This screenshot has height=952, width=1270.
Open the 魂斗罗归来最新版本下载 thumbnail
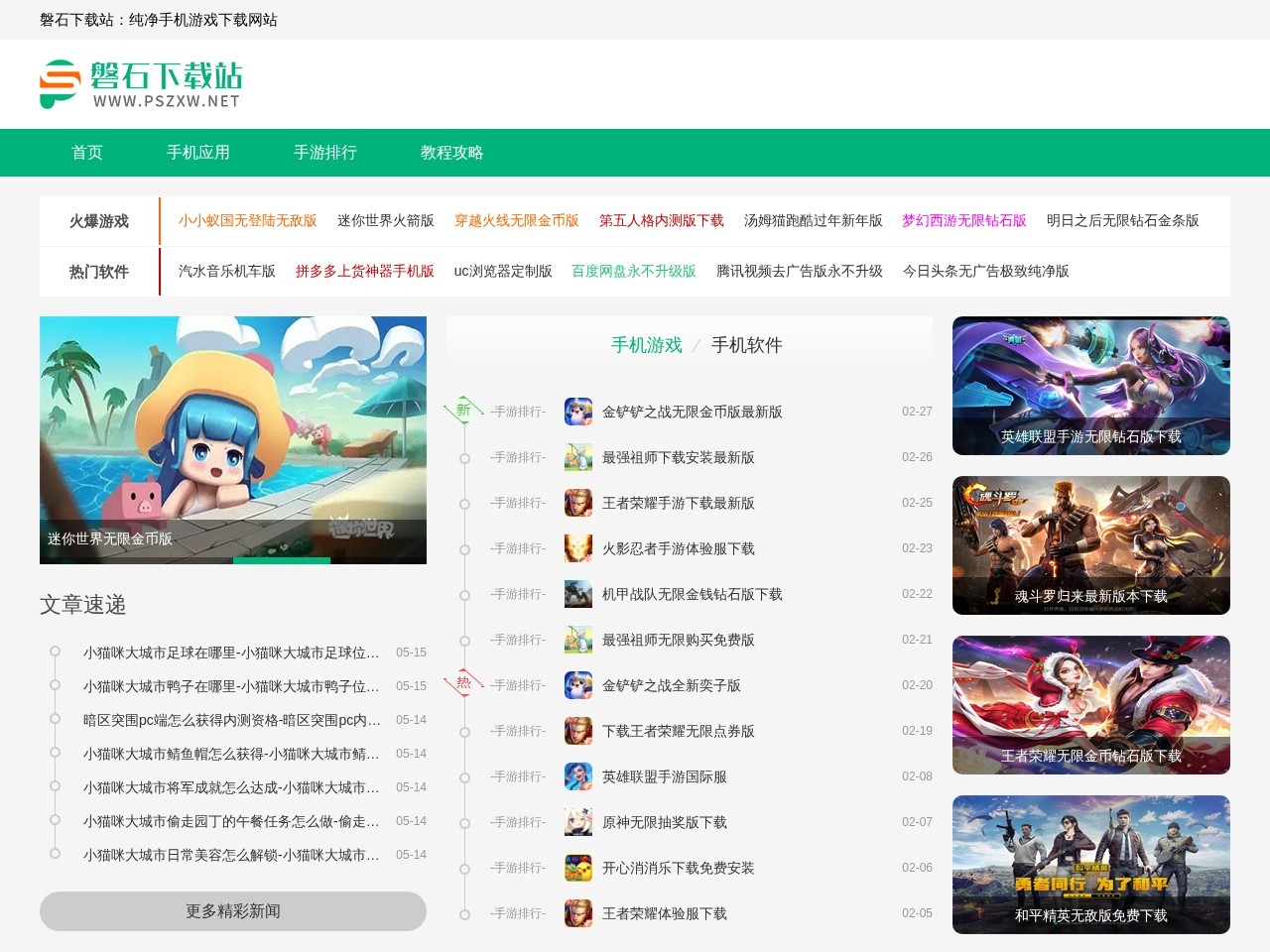[1091, 545]
